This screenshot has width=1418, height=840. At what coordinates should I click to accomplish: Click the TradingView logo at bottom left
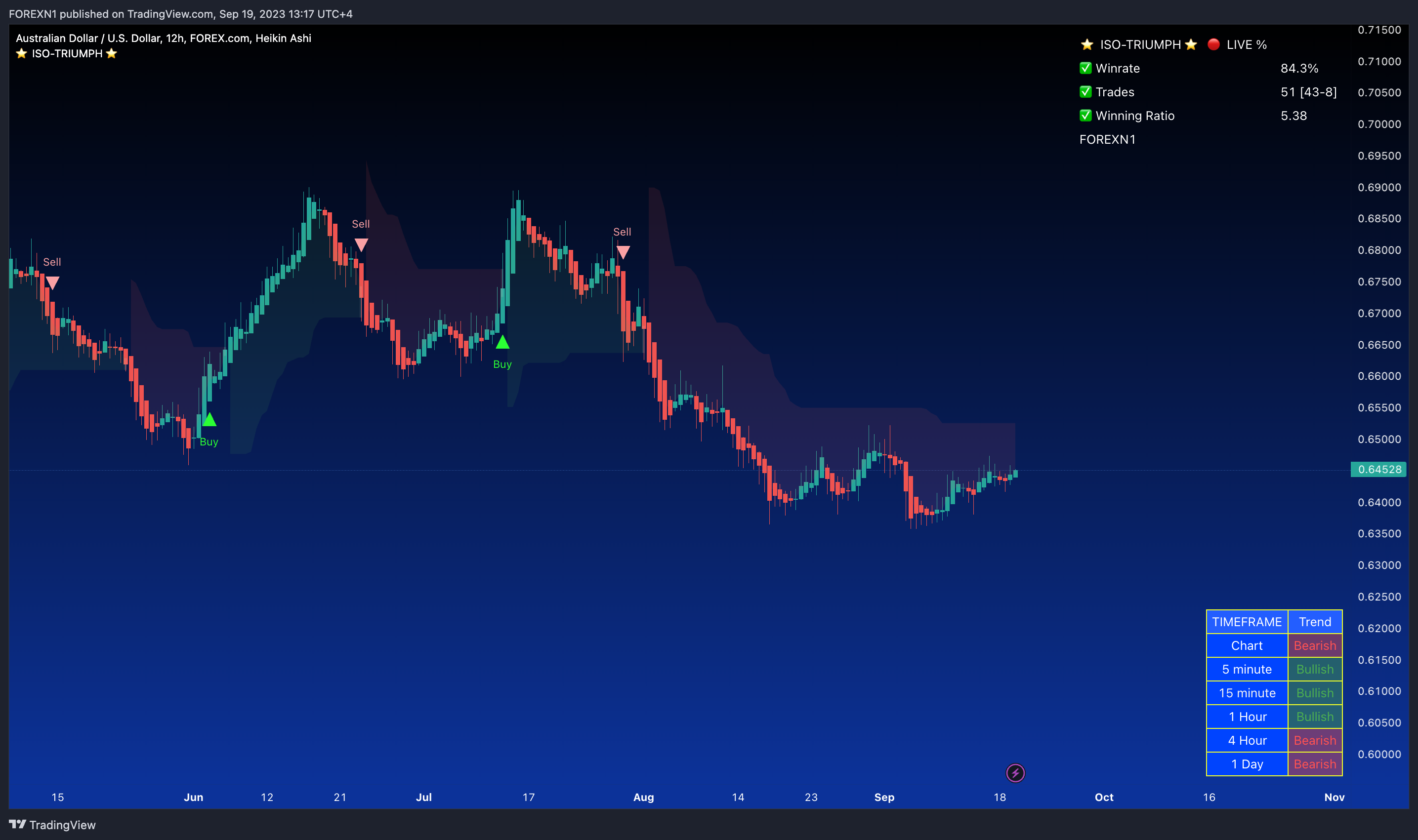tap(52, 825)
